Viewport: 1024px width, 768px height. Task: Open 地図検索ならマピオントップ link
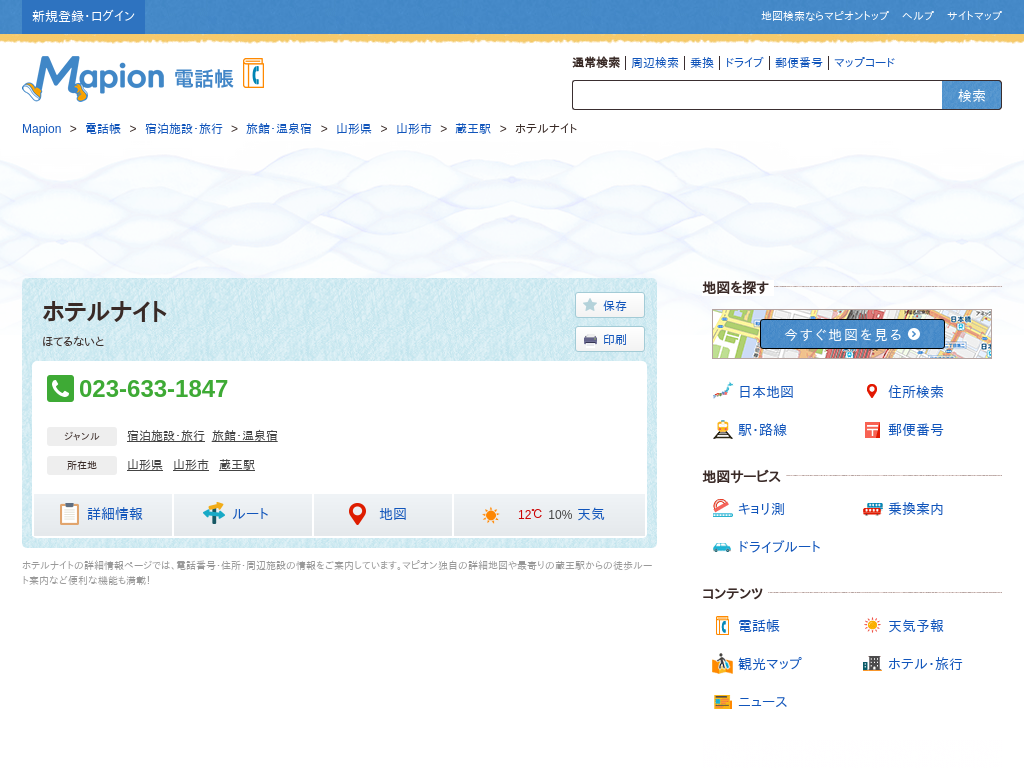click(x=825, y=16)
